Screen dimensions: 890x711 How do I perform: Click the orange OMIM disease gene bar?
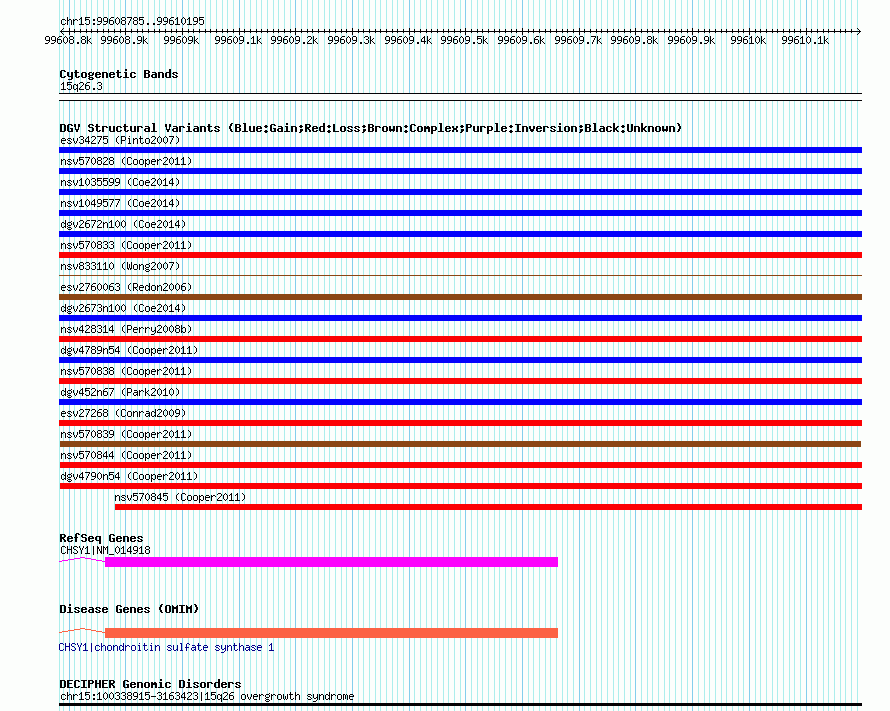pos(331,633)
